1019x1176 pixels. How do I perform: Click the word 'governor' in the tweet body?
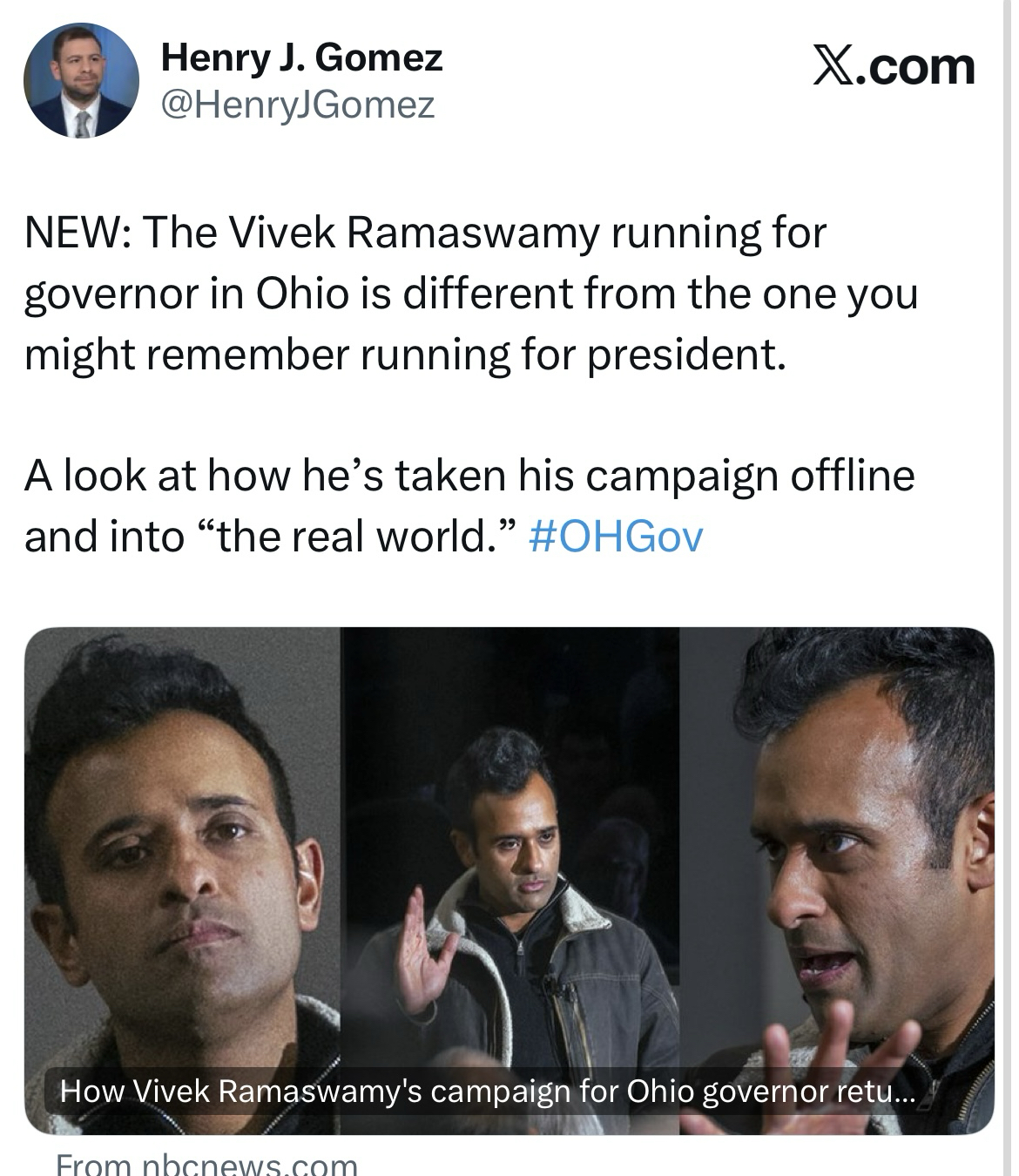[x=109, y=294]
